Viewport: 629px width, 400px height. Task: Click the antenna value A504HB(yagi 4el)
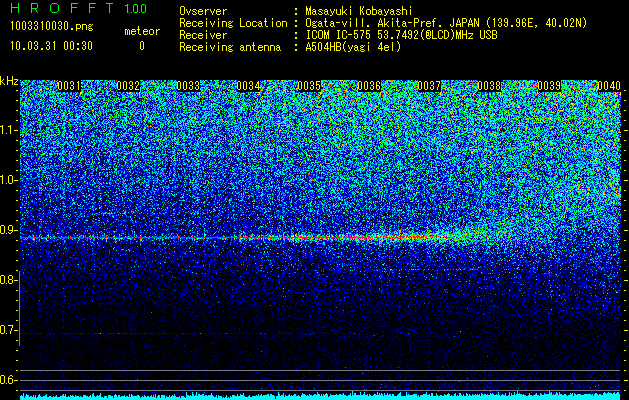(353, 47)
